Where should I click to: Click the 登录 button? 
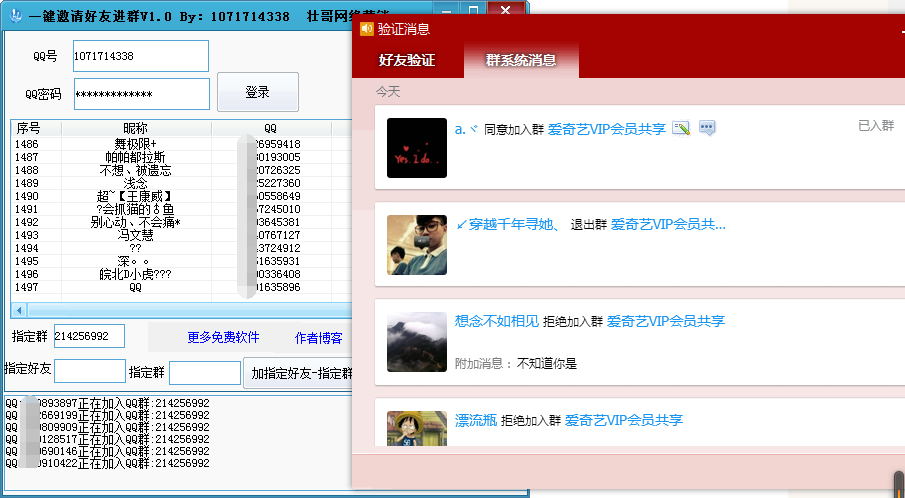(x=257, y=92)
